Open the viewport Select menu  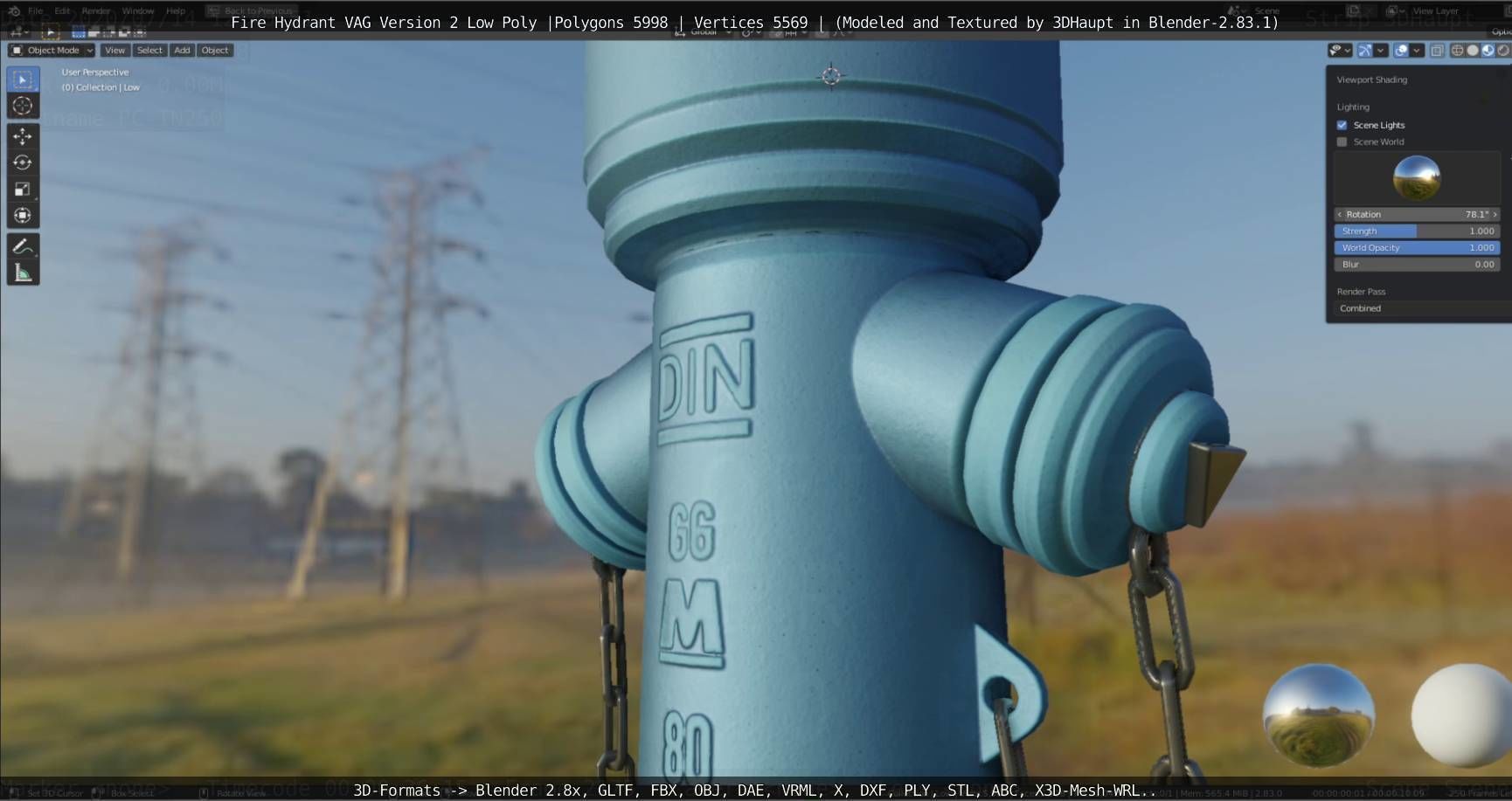(x=149, y=51)
